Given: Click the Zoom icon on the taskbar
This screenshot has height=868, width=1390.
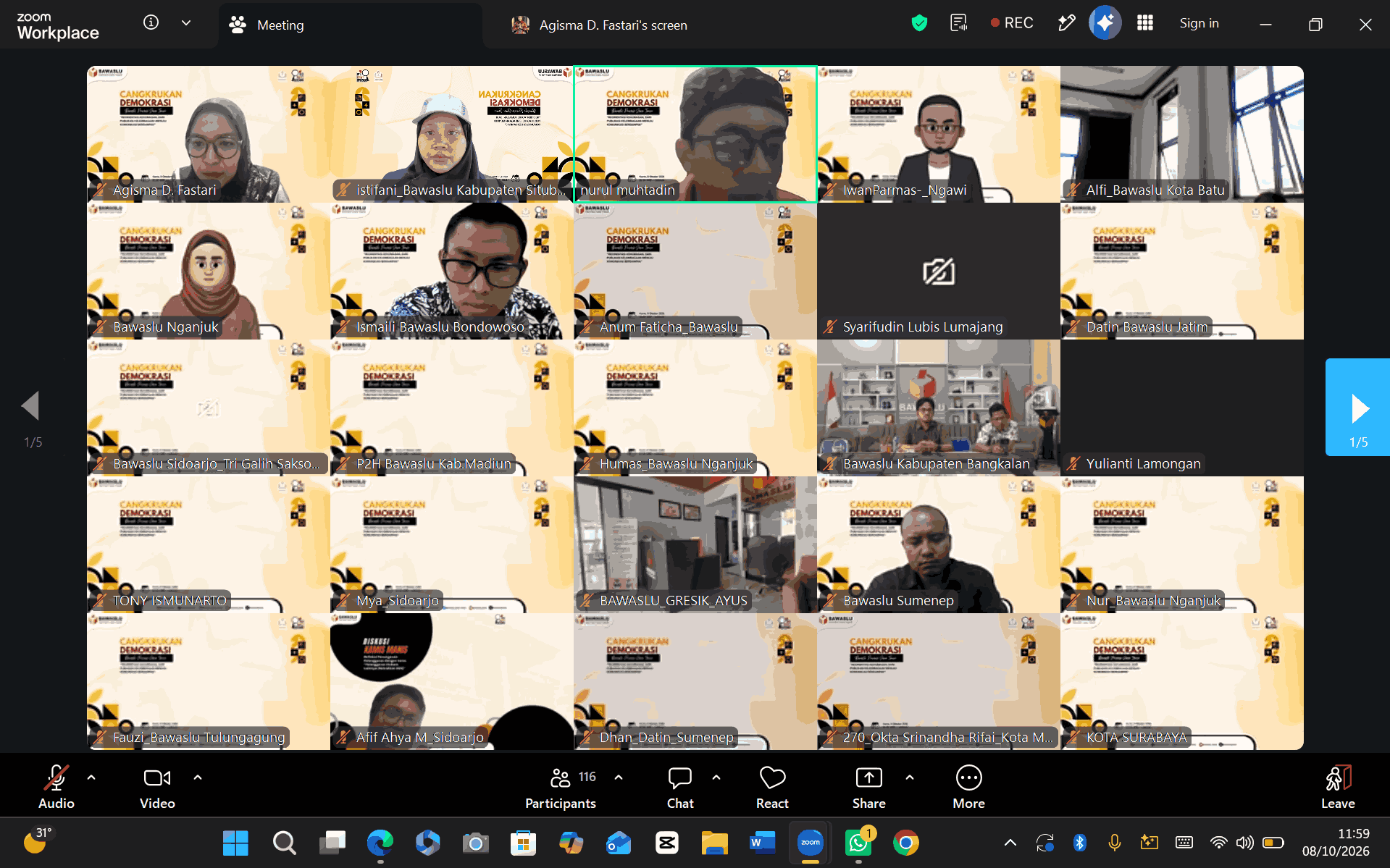Looking at the screenshot, I should point(811,843).
